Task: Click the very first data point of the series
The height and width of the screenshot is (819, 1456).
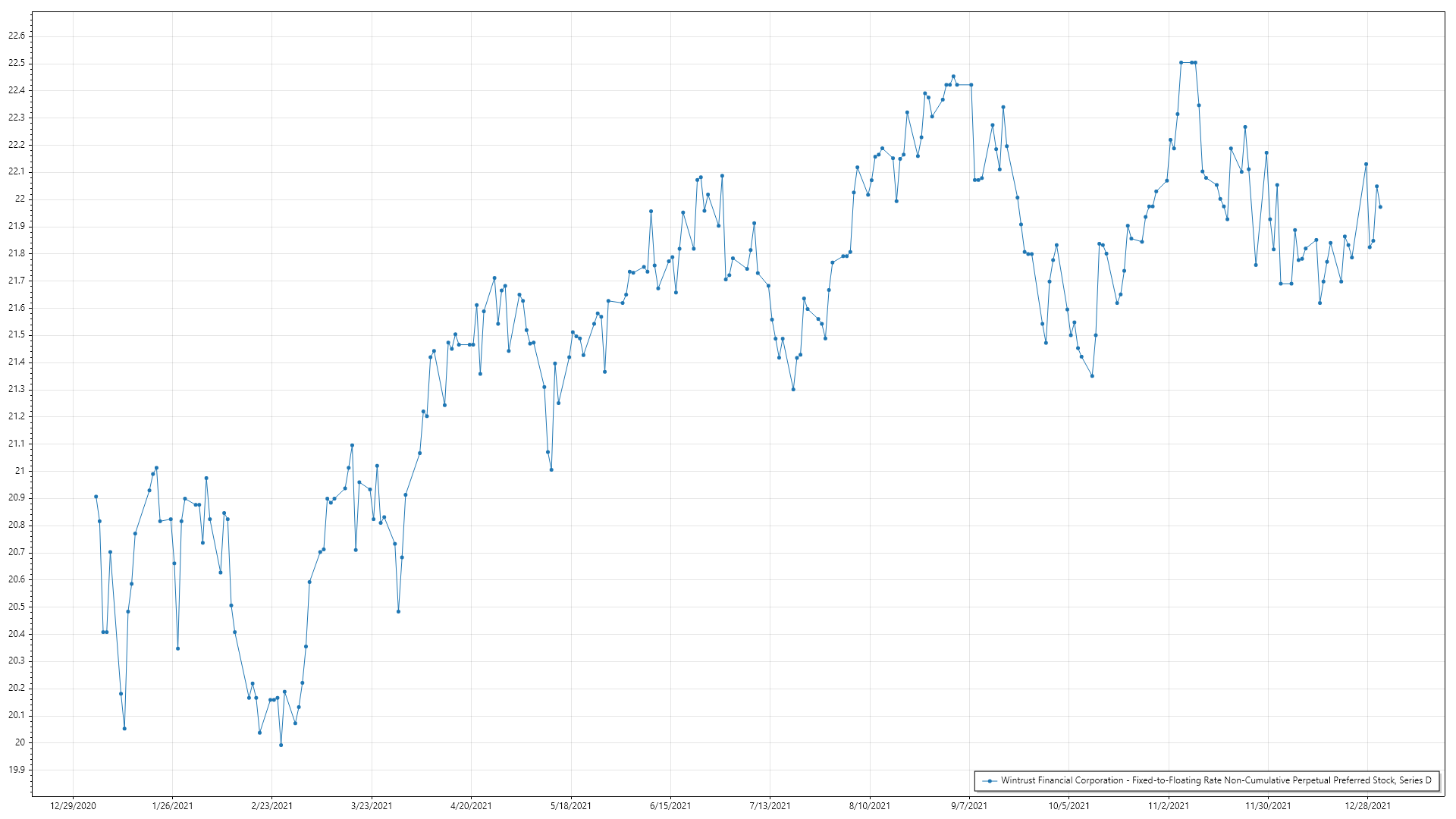Action: point(96,497)
